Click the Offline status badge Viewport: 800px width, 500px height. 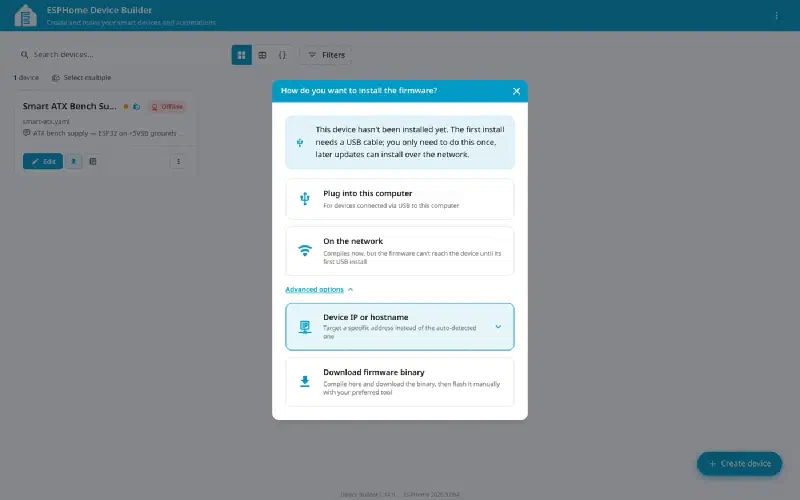167,107
